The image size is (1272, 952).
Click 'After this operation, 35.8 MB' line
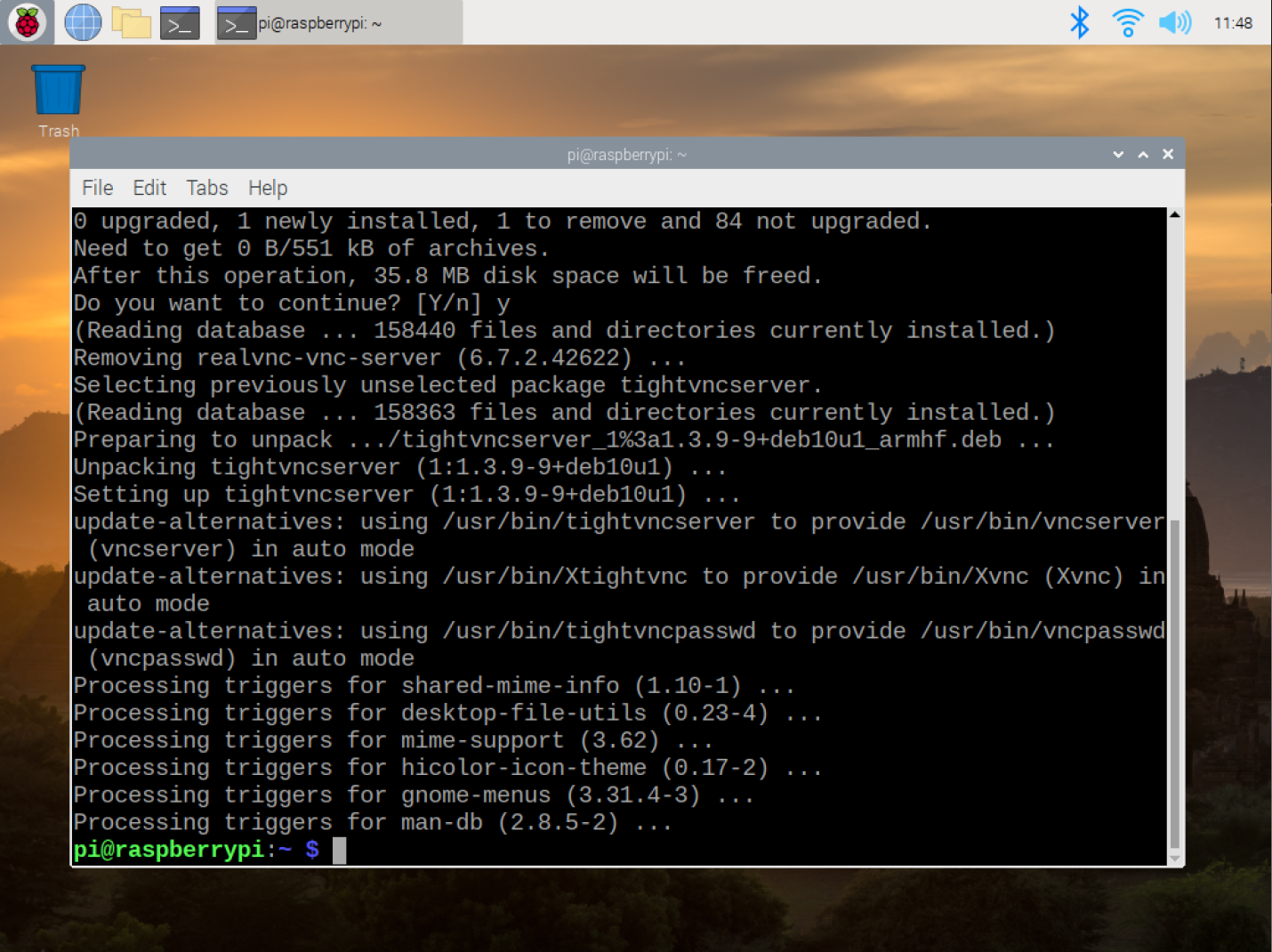pos(447,276)
